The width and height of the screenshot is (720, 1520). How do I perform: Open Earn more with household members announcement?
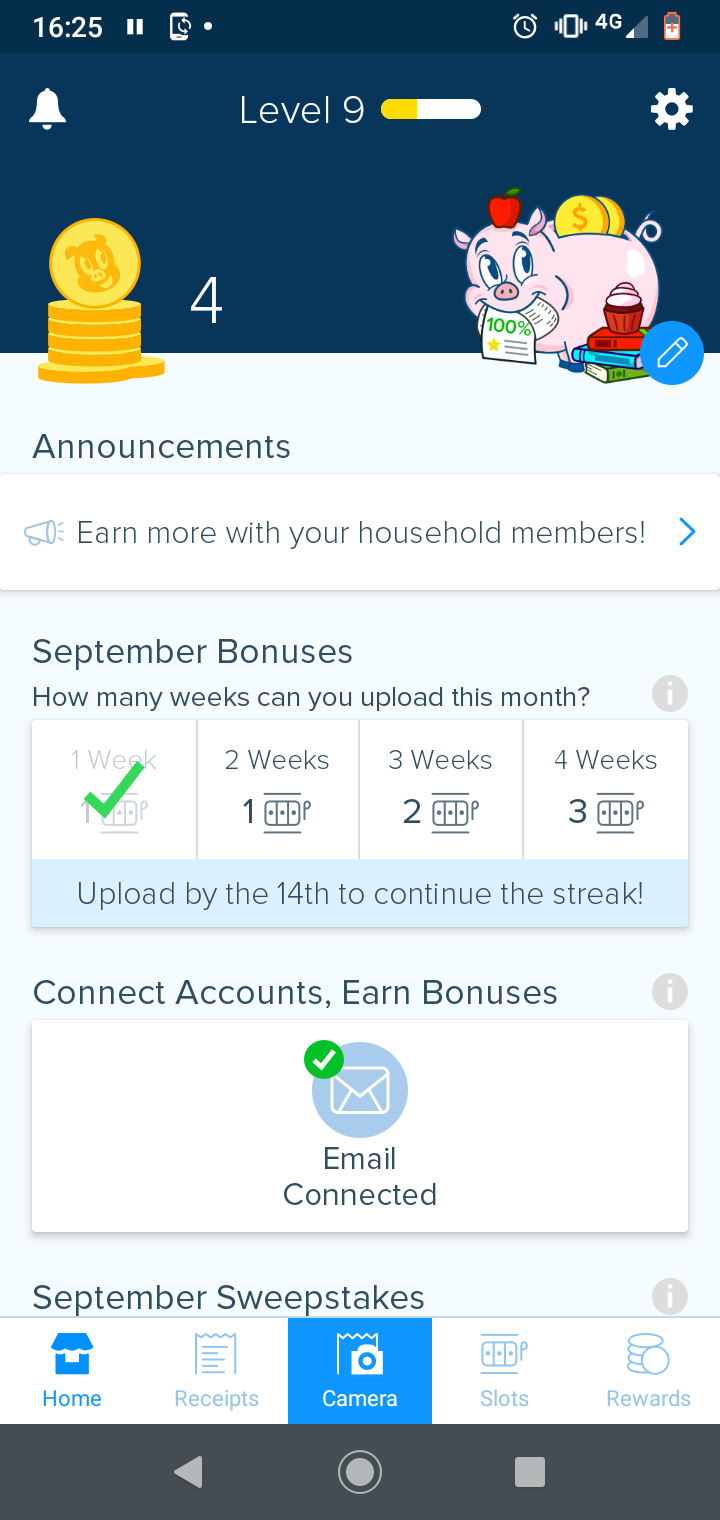pos(360,532)
